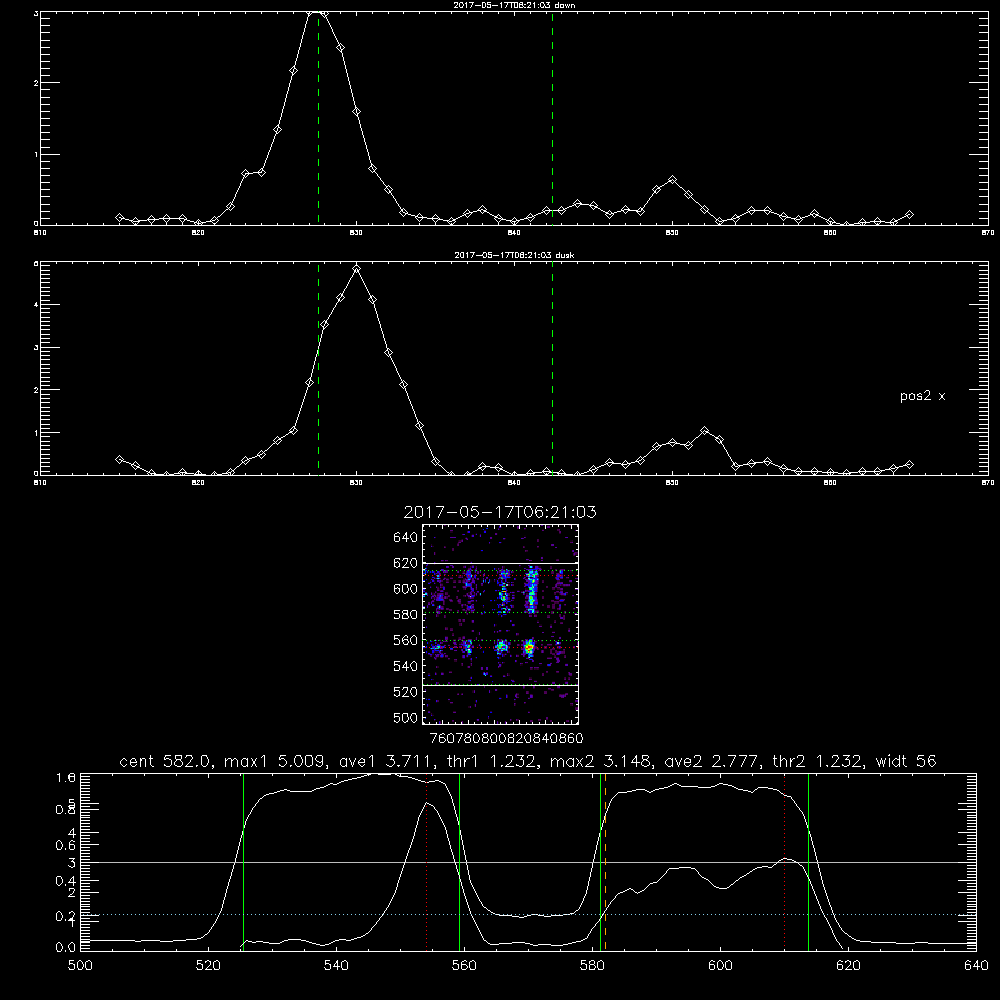This screenshot has height=1000, width=1000.
Task: Click dusk plot x-axis label '840'
Action: [x=514, y=483]
